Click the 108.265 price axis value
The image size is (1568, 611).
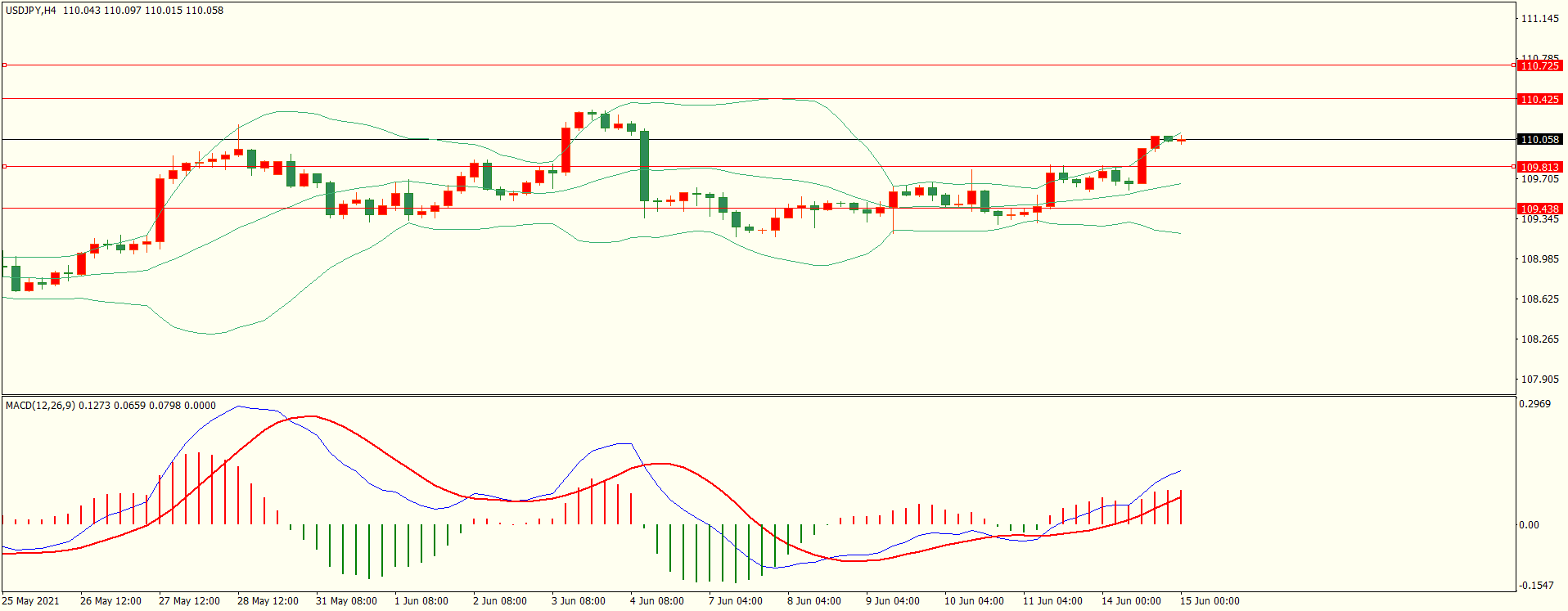tap(1539, 339)
